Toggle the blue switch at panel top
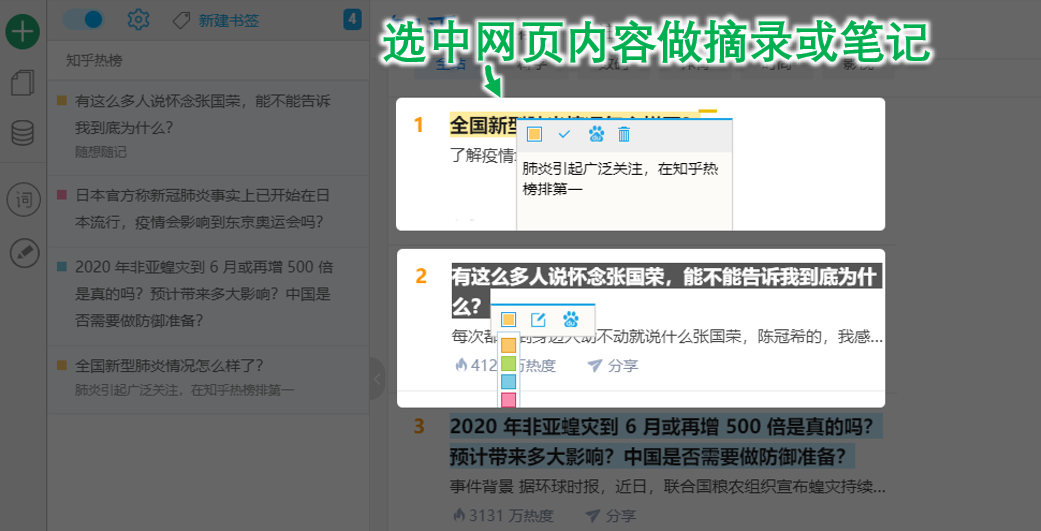 (x=83, y=19)
